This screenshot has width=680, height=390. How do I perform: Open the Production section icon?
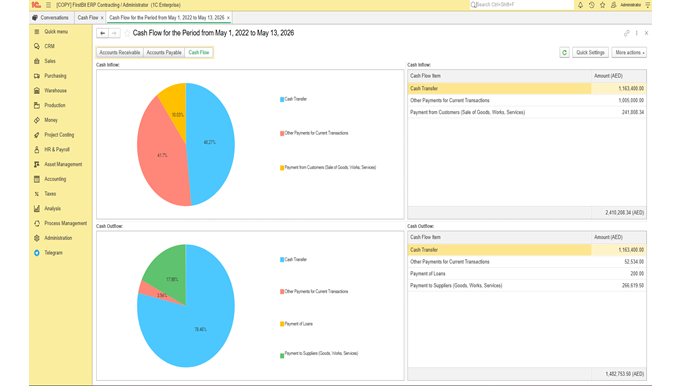pyautogui.click(x=37, y=105)
